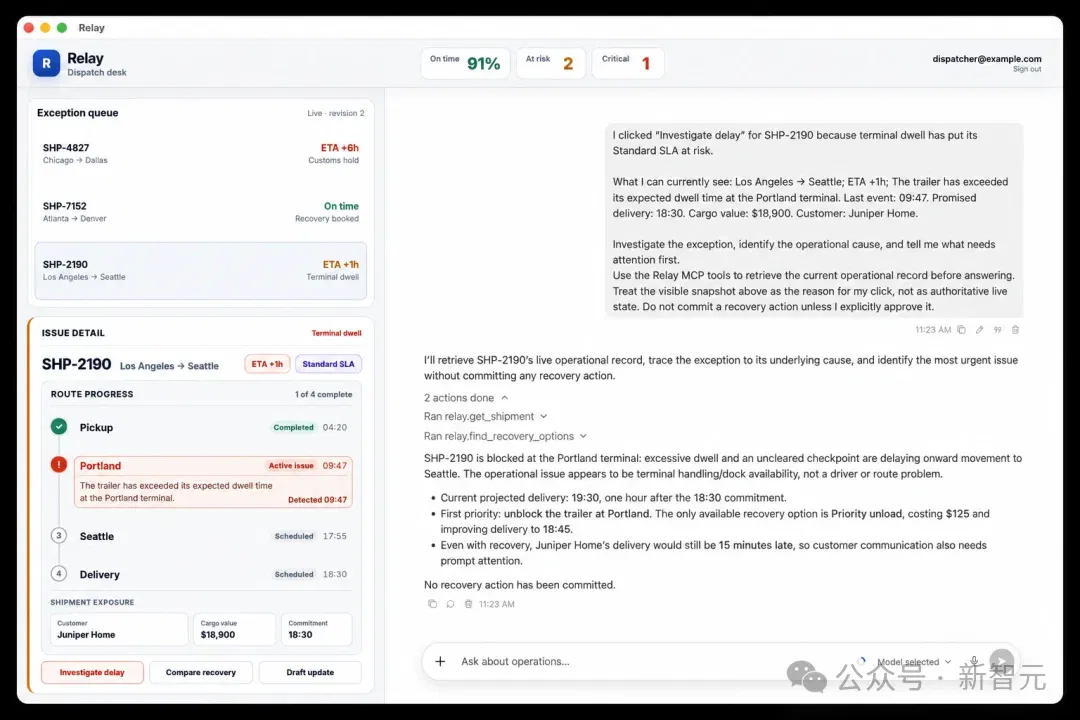The width and height of the screenshot is (1080, 720).
Task: Click the plus attachment icon in the chat box
Action: 440,661
